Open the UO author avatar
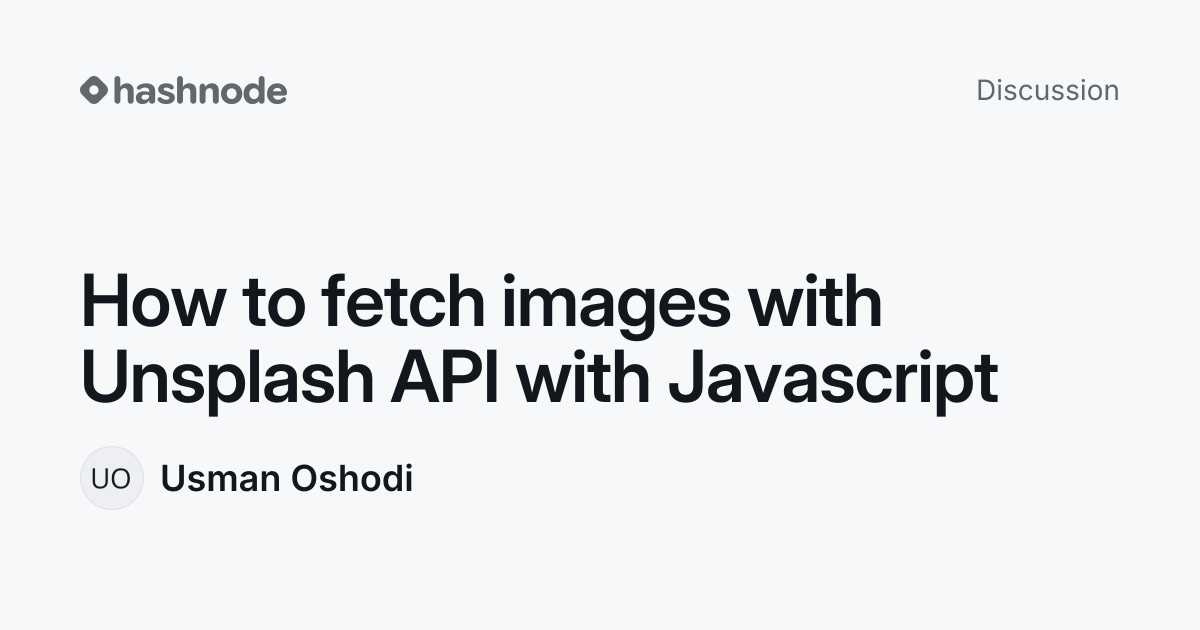1200x630 pixels. [111, 478]
